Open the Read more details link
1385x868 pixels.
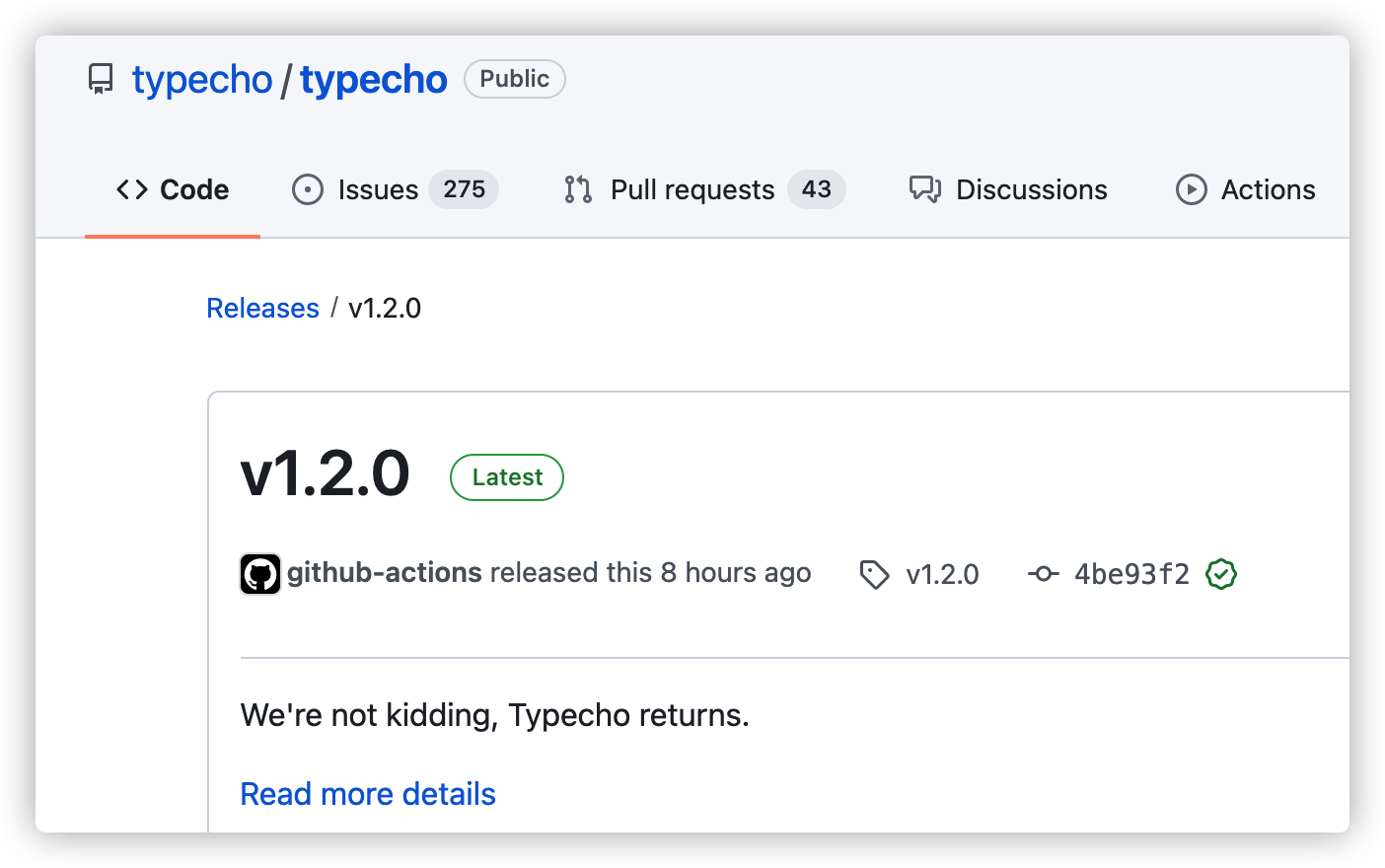(368, 794)
